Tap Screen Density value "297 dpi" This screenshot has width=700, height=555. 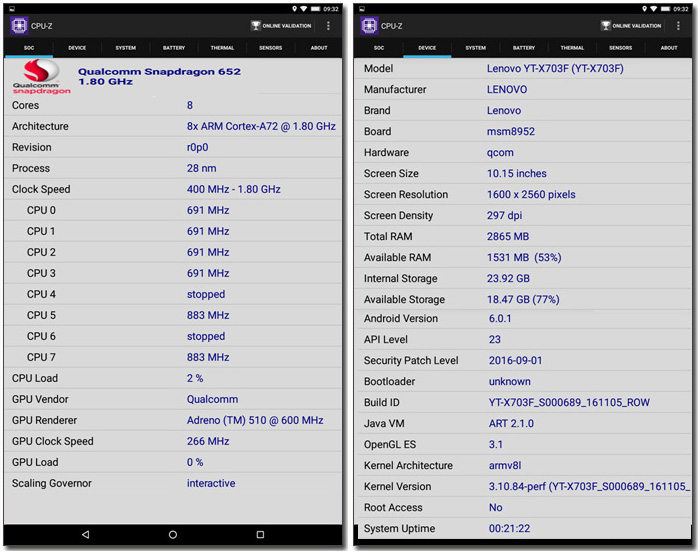coord(504,216)
